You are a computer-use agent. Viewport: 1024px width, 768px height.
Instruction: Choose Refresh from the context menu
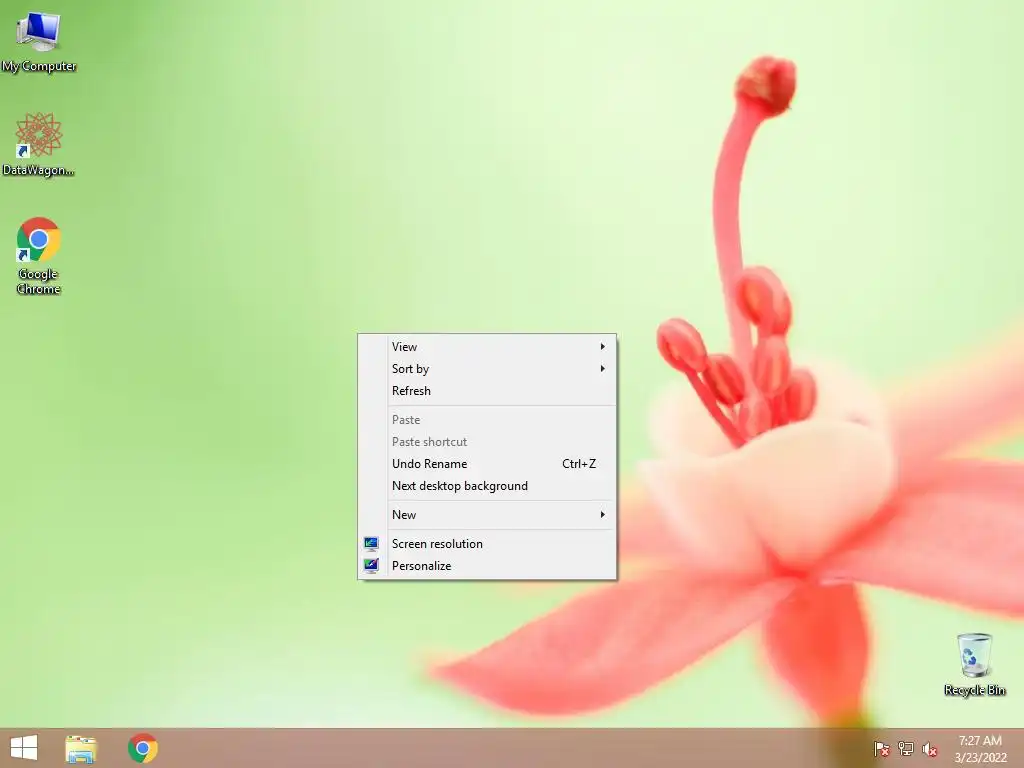[x=487, y=391]
